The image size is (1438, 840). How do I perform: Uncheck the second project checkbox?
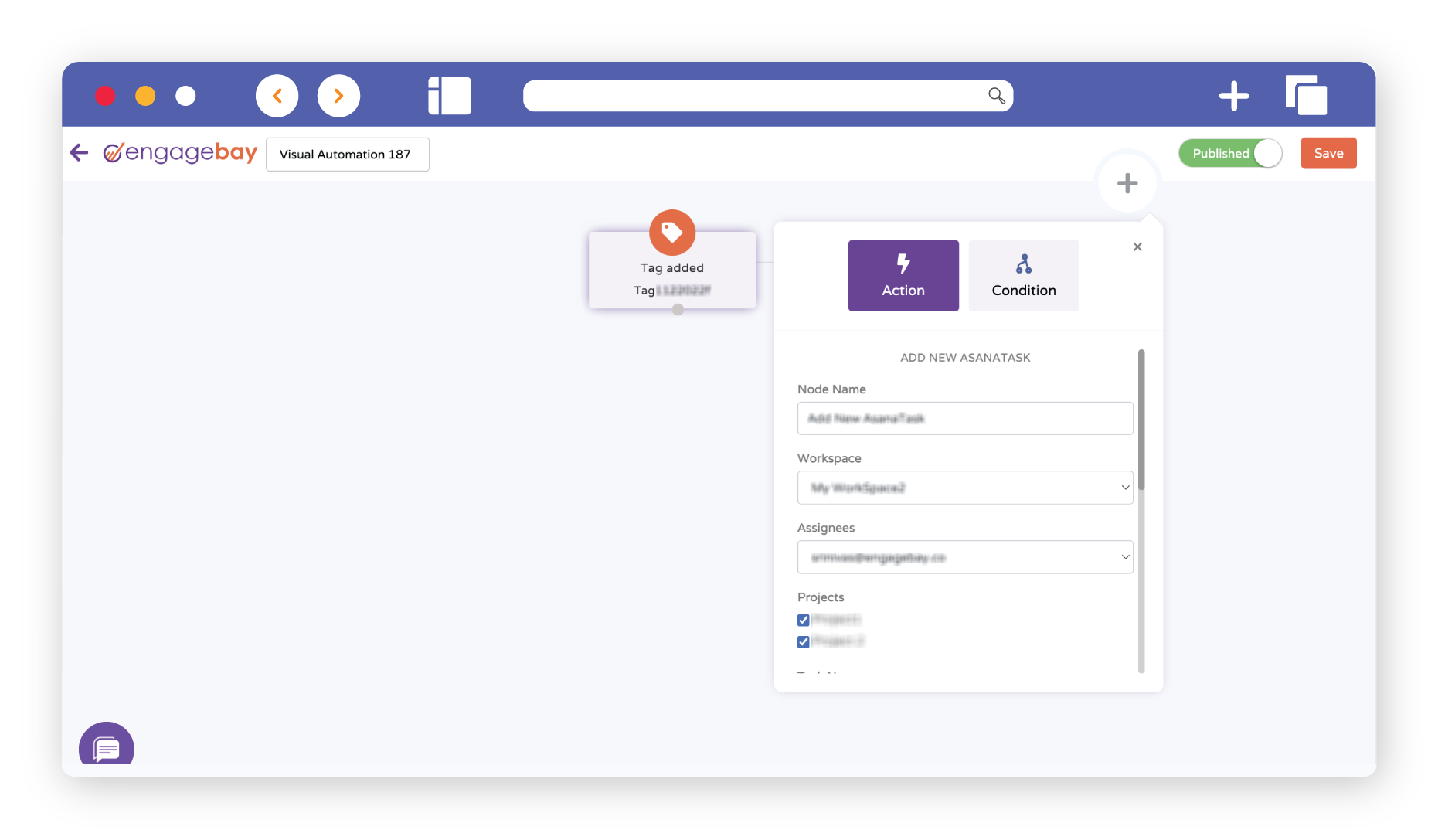click(804, 641)
